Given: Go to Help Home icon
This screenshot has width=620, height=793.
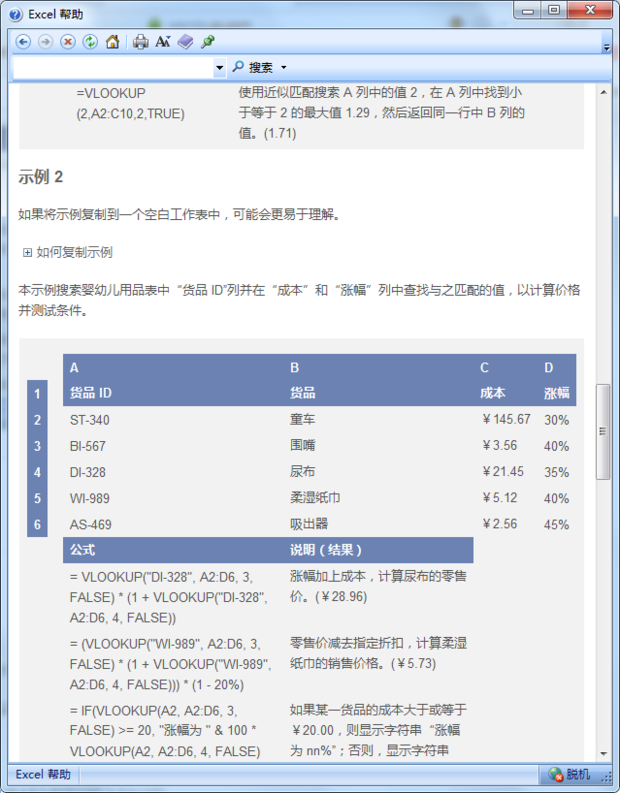Looking at the screenshot, I should pos(112,41).
